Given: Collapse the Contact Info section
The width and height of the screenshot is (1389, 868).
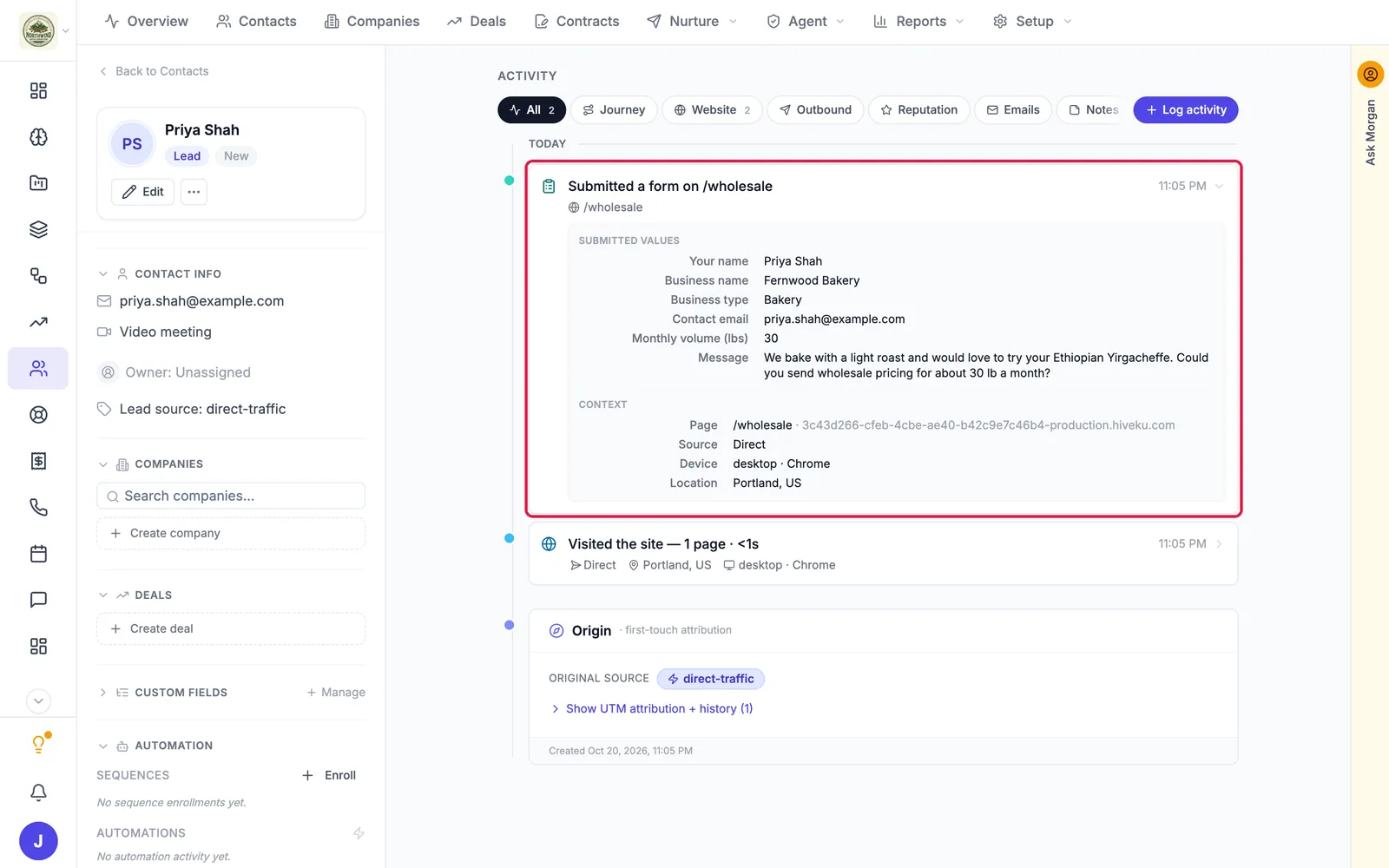Looking at the screenshot, I should [103, 274].
